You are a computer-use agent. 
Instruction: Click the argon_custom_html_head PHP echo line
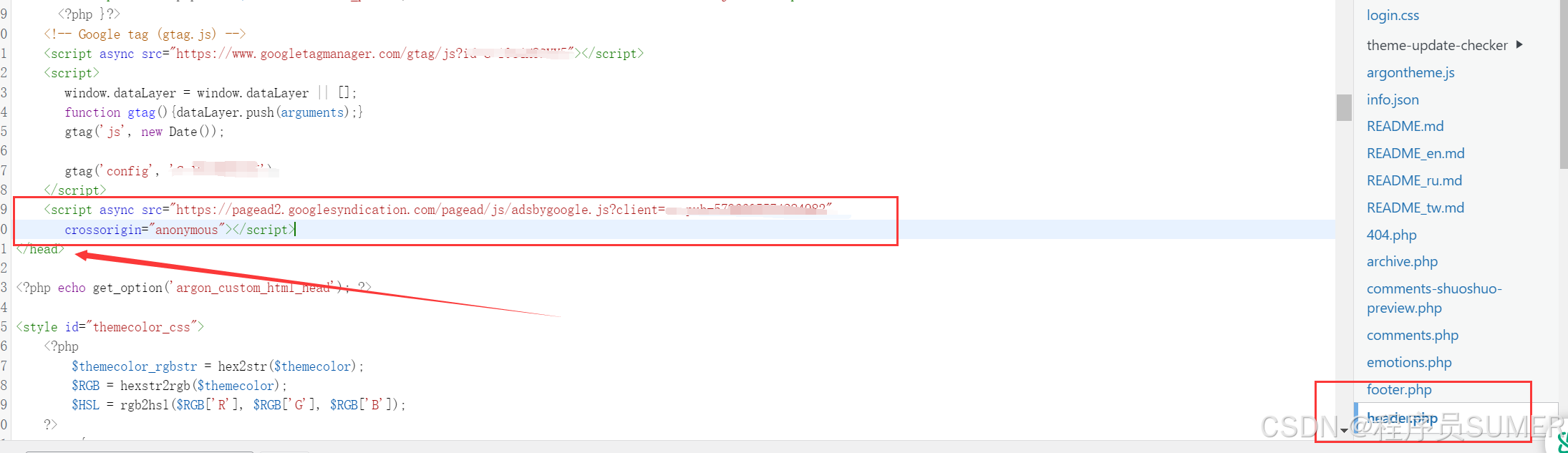coord(193,288)
